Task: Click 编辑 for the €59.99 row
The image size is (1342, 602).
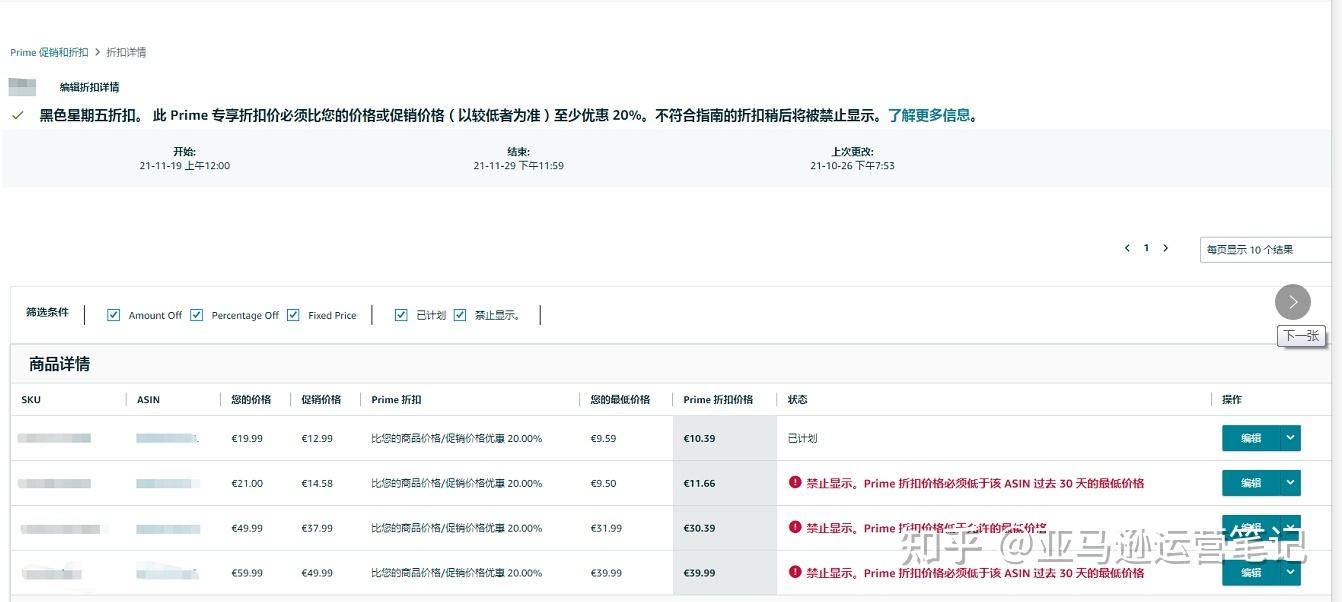Action: pyautogui.click(x=1251, y=573)
